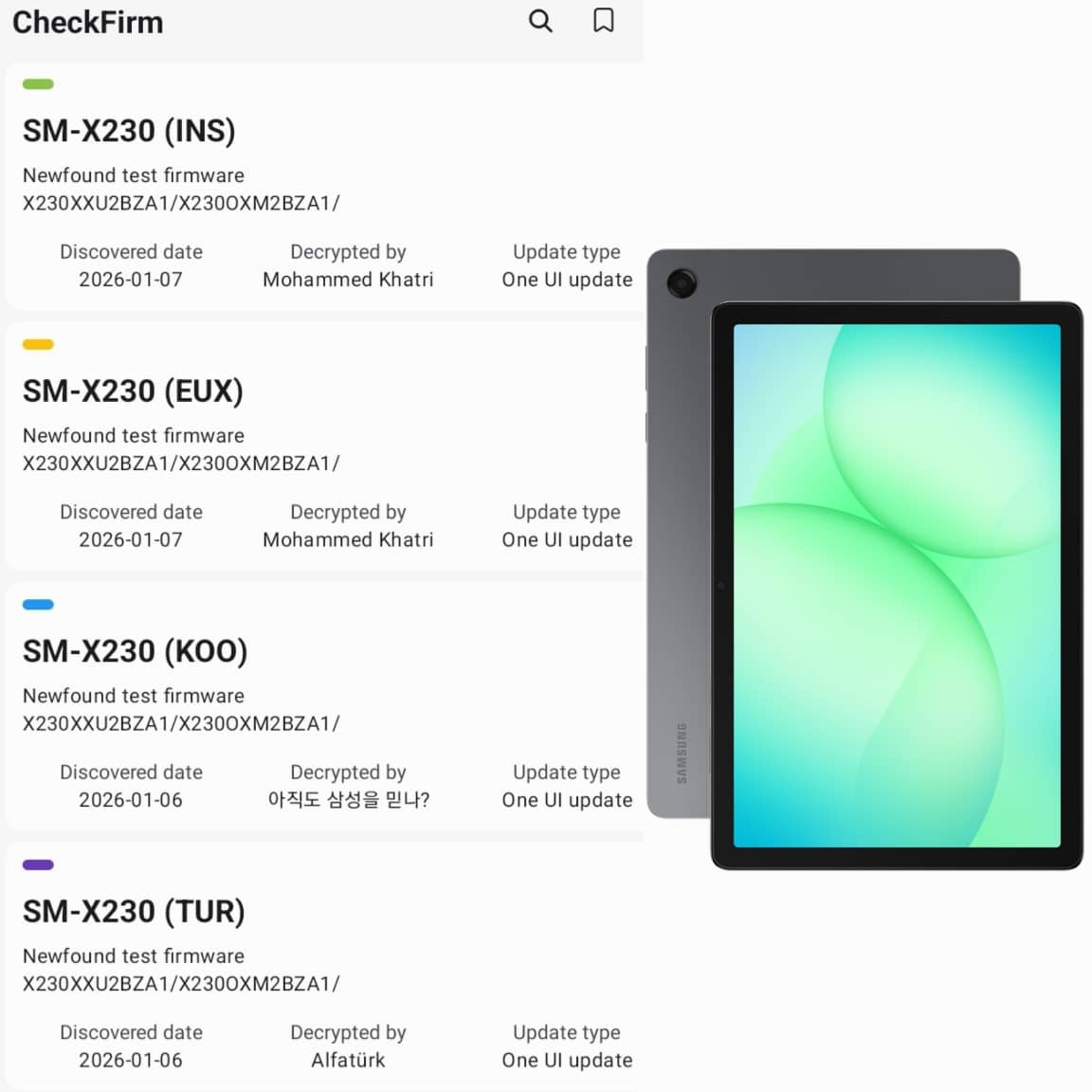Image resolution: width=1092 pixels, height=1092 pixels.
Task: Select the Samsung tablet product image
Action: point(864,559)
